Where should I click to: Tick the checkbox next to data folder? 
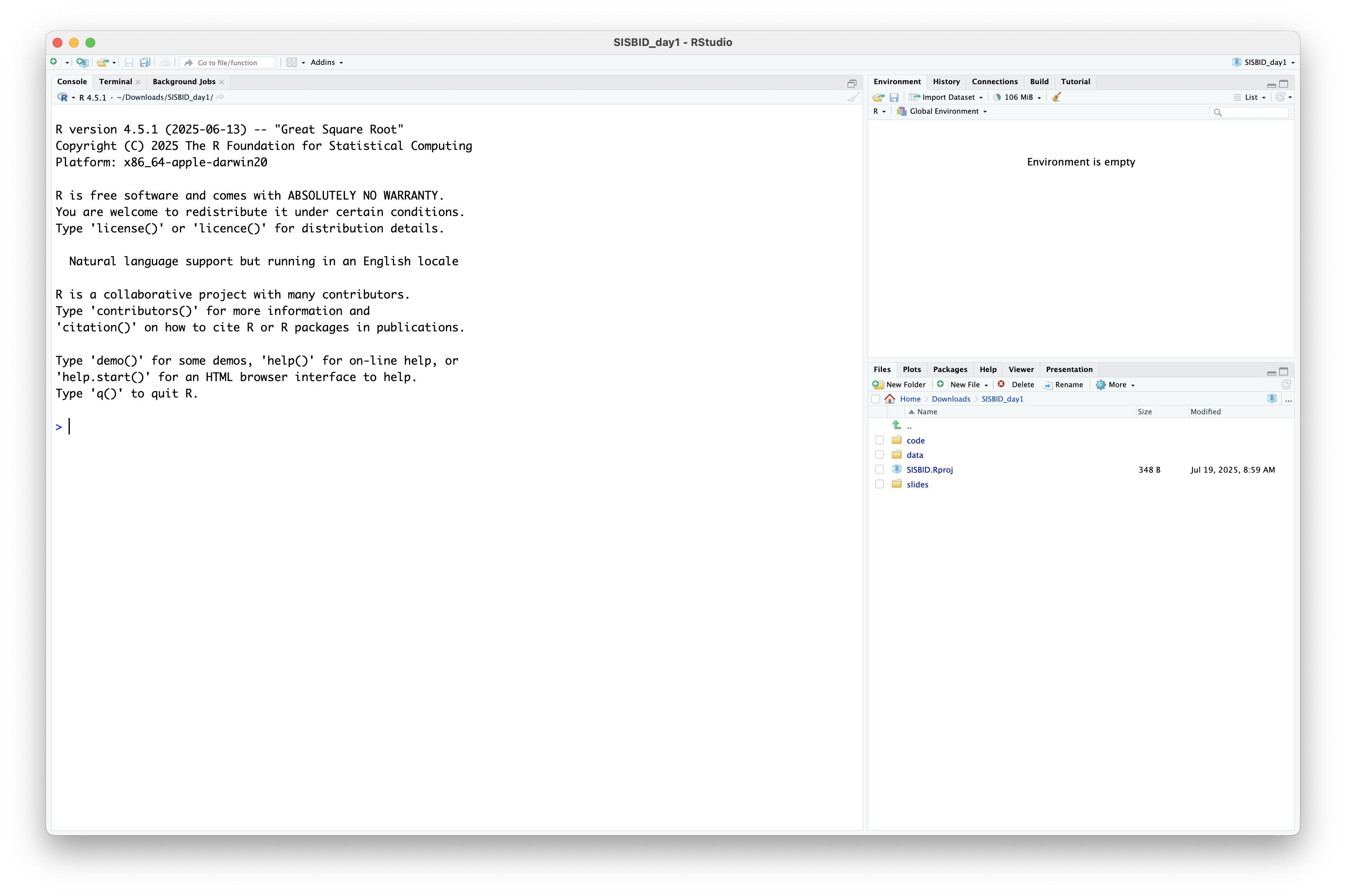point(880,455)
